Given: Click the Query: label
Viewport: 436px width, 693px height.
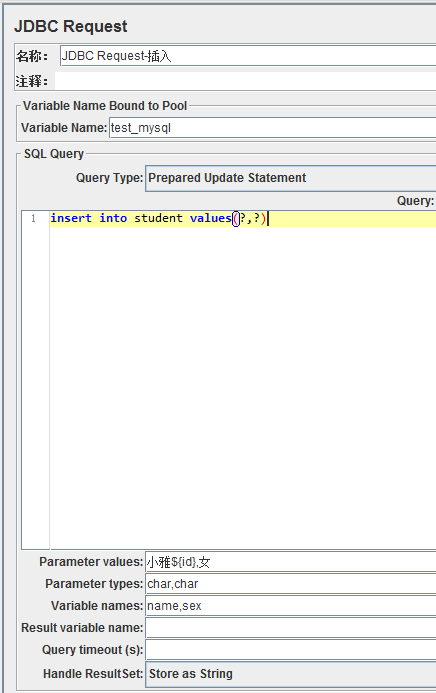Looking at the screenshot, I should (415, 201).
